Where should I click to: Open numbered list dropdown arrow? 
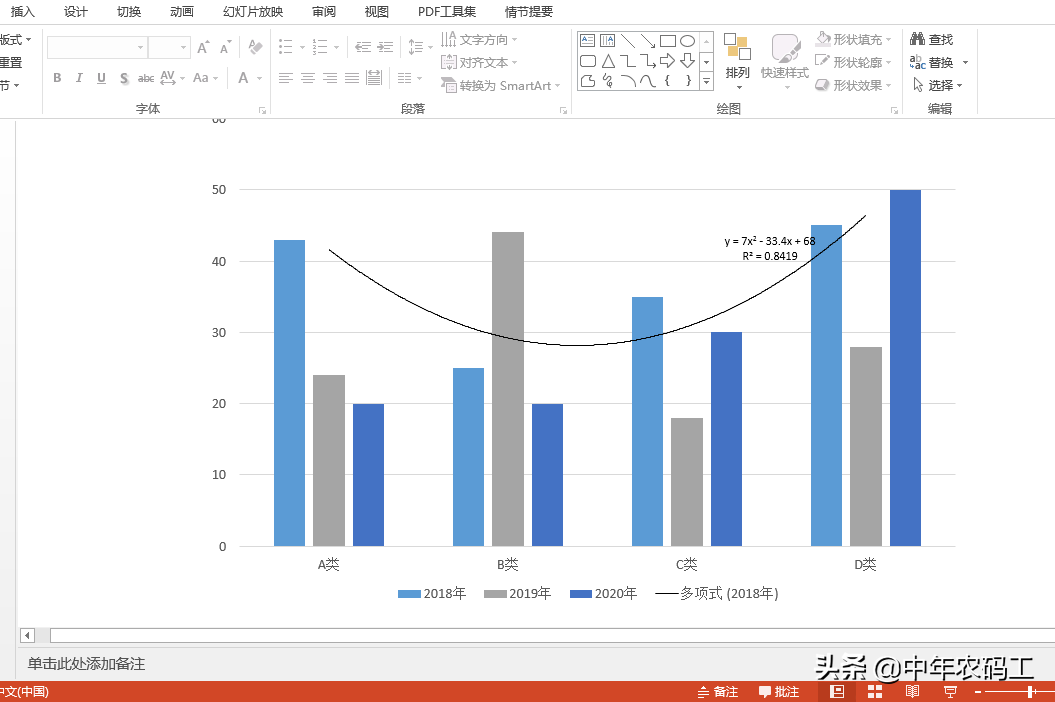click(336, 48)
